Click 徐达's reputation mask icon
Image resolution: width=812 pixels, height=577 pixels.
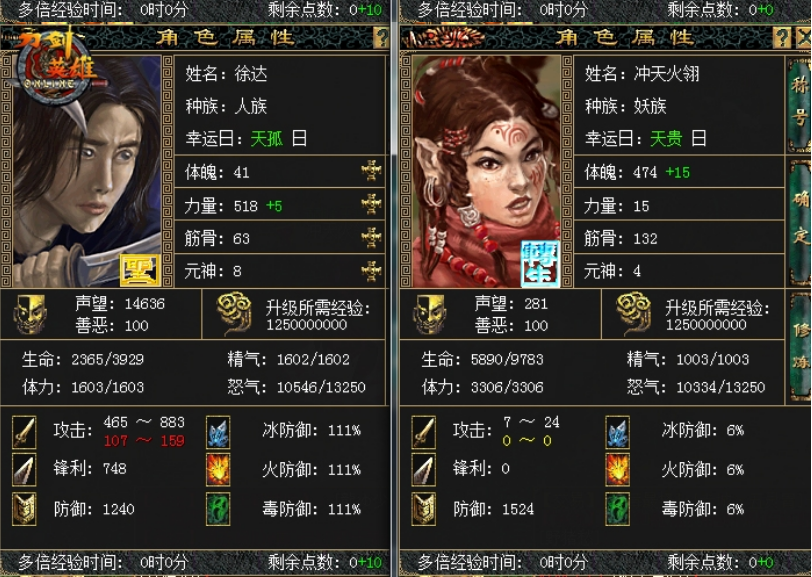(x=30, y=314)
